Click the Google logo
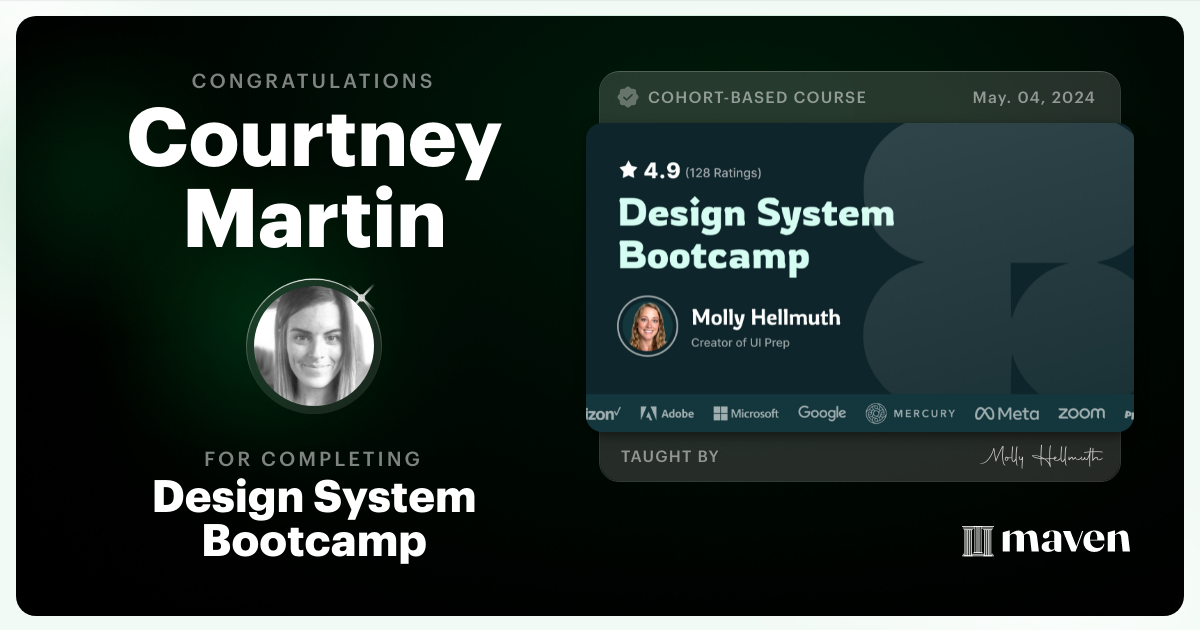The image size is (1200, 630). tap(821, 412)
